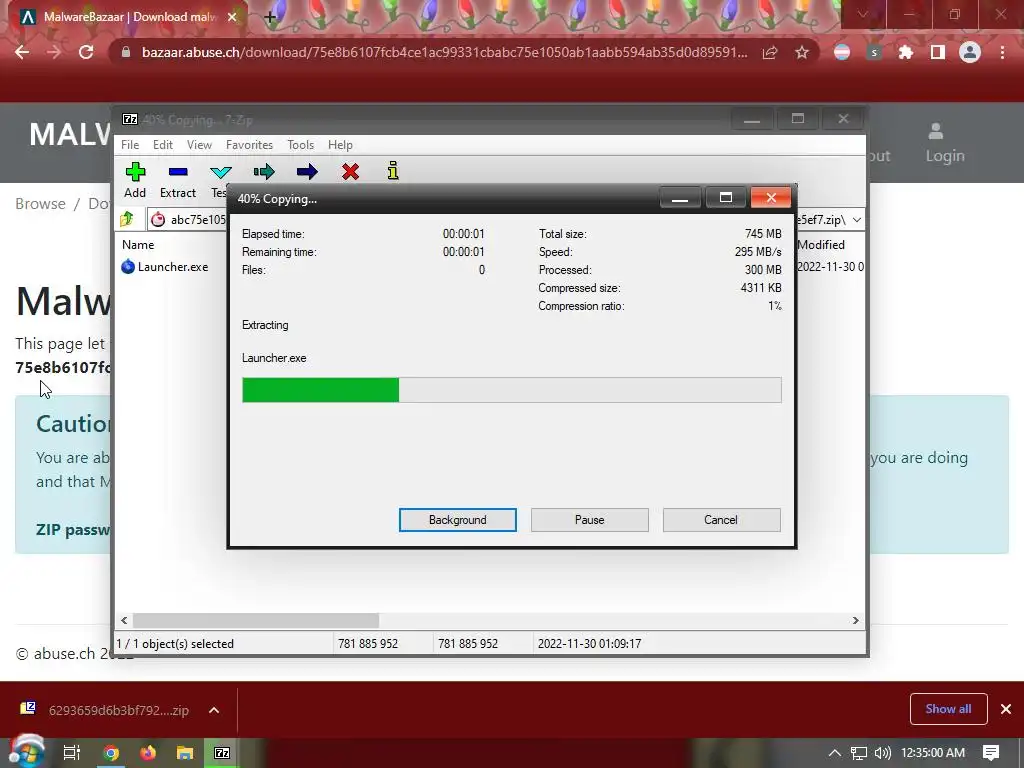This screenshot has width=1024, height=768.
Task: Click the Chrome tab search chevron
Action: click(862, 14)
